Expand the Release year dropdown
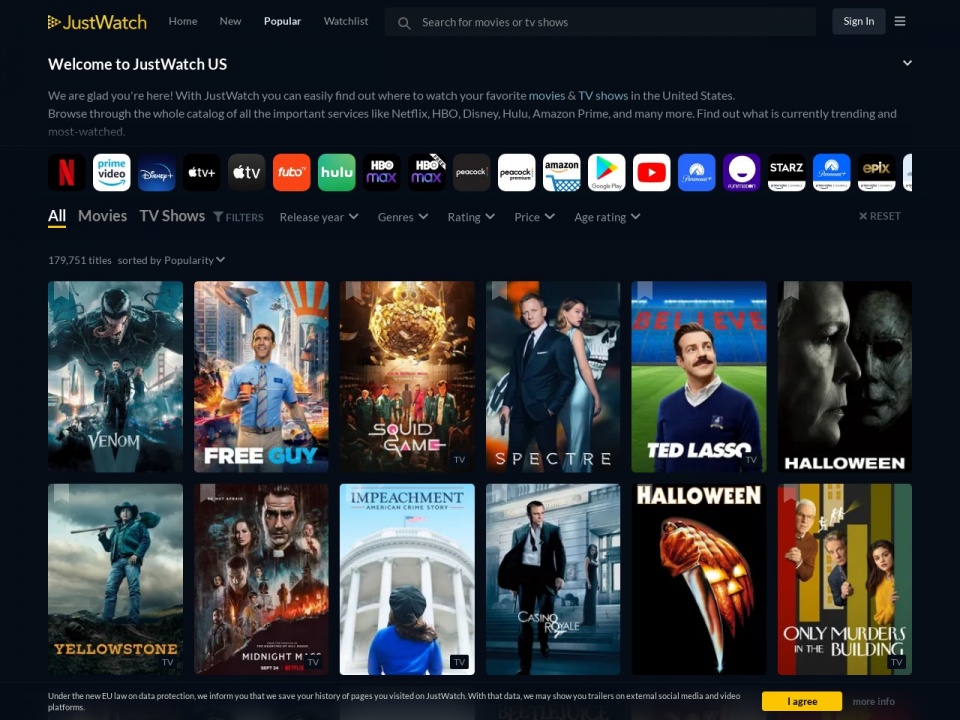The image size is (960, 720). click(x=319, y=217)
